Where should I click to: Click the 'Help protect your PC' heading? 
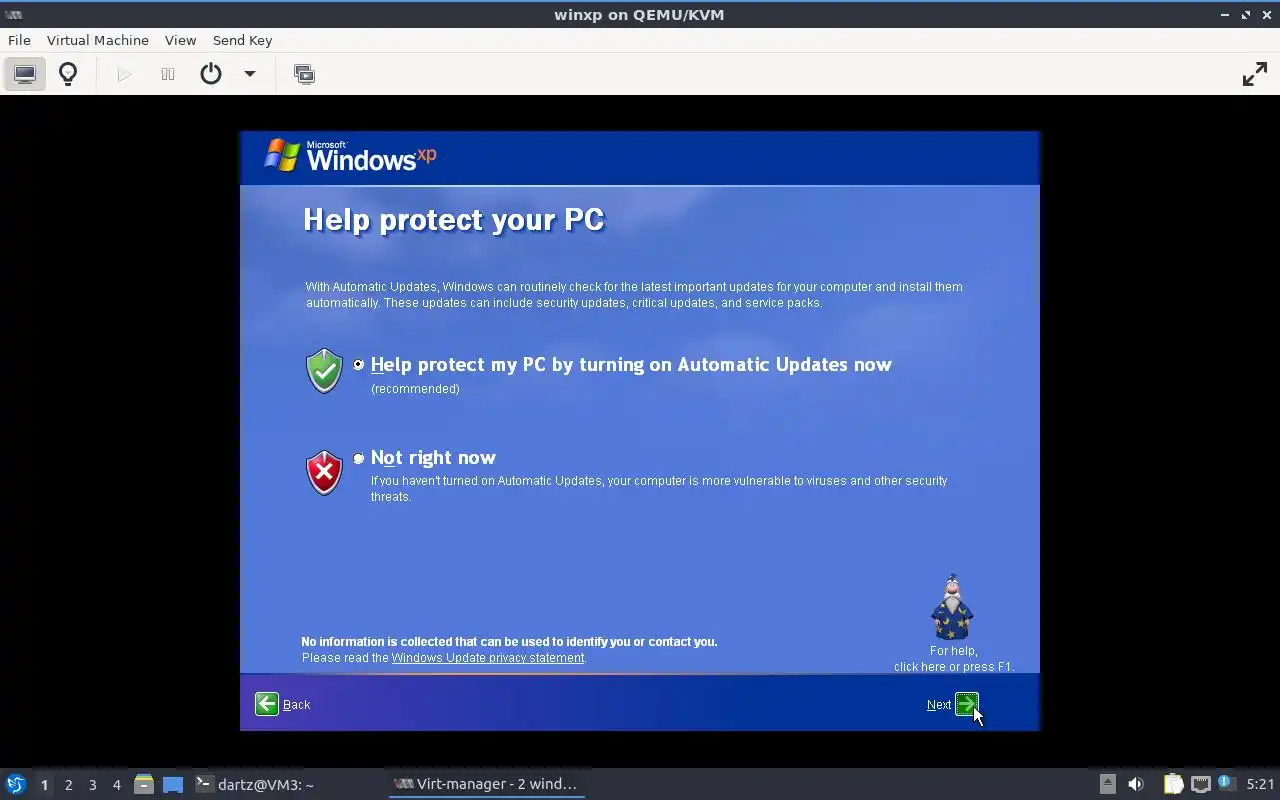[x=454, y=220]
